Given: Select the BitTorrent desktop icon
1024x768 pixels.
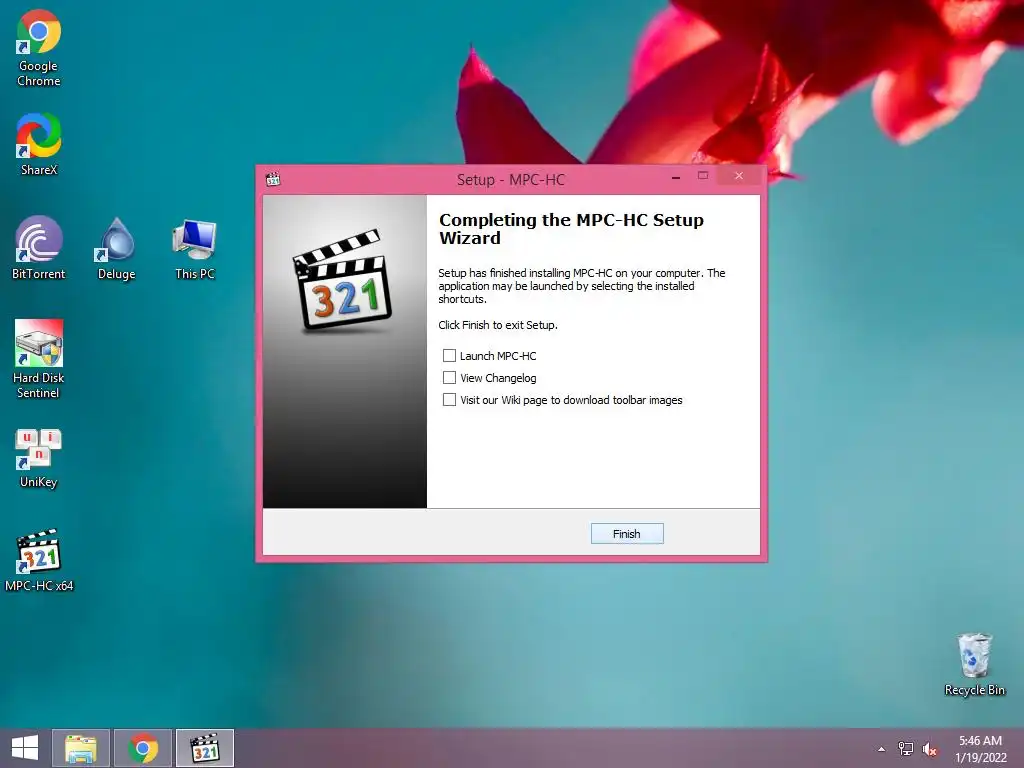Looking at the screenshot, I should tap(39, 248).
